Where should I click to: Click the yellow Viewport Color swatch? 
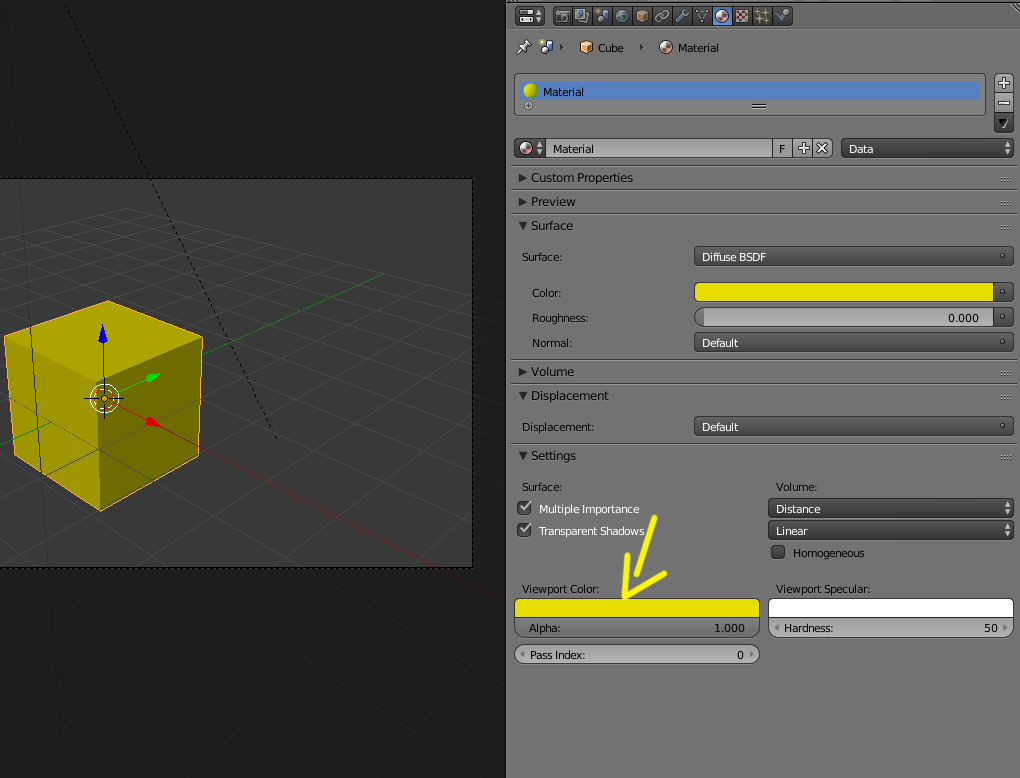pos(636,608)
